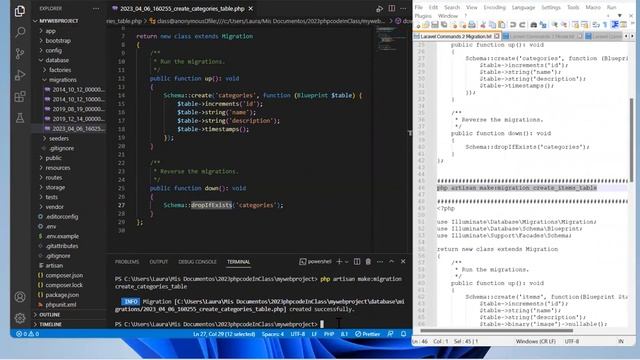Open the File menu in Notepad++
Image resolution: width=640 pixels, height=360 pixels.
(x=419, y=7)
